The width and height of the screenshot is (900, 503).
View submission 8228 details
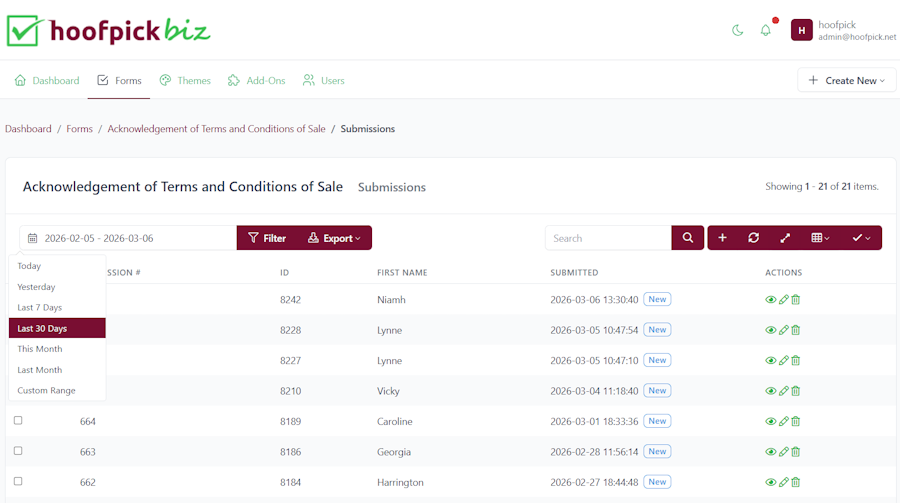tap(770, 330)
